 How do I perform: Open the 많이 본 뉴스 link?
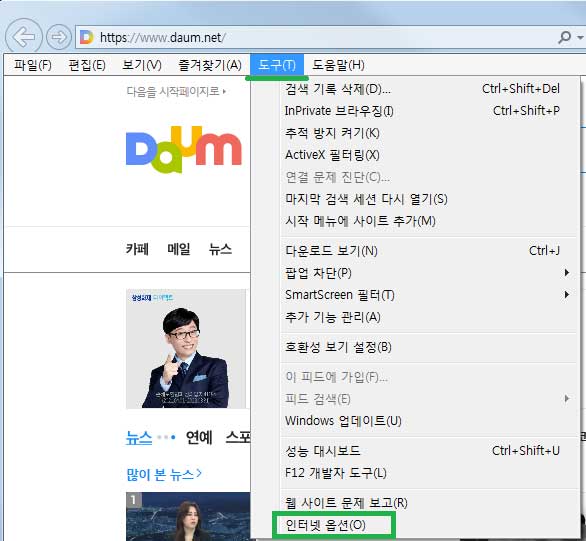pos(164,474)
